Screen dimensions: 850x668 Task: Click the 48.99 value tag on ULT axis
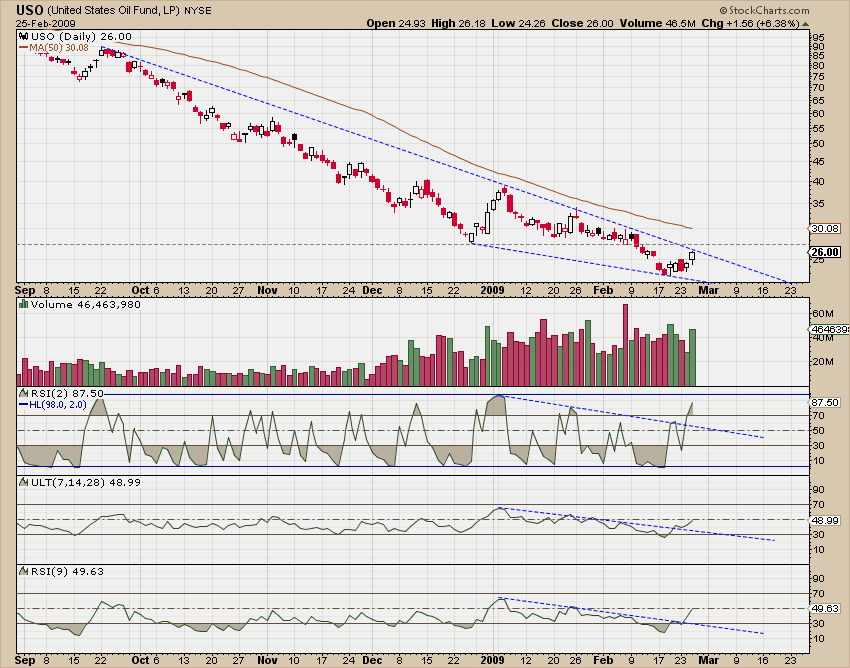pyautogui.click(x=825, y=520)
